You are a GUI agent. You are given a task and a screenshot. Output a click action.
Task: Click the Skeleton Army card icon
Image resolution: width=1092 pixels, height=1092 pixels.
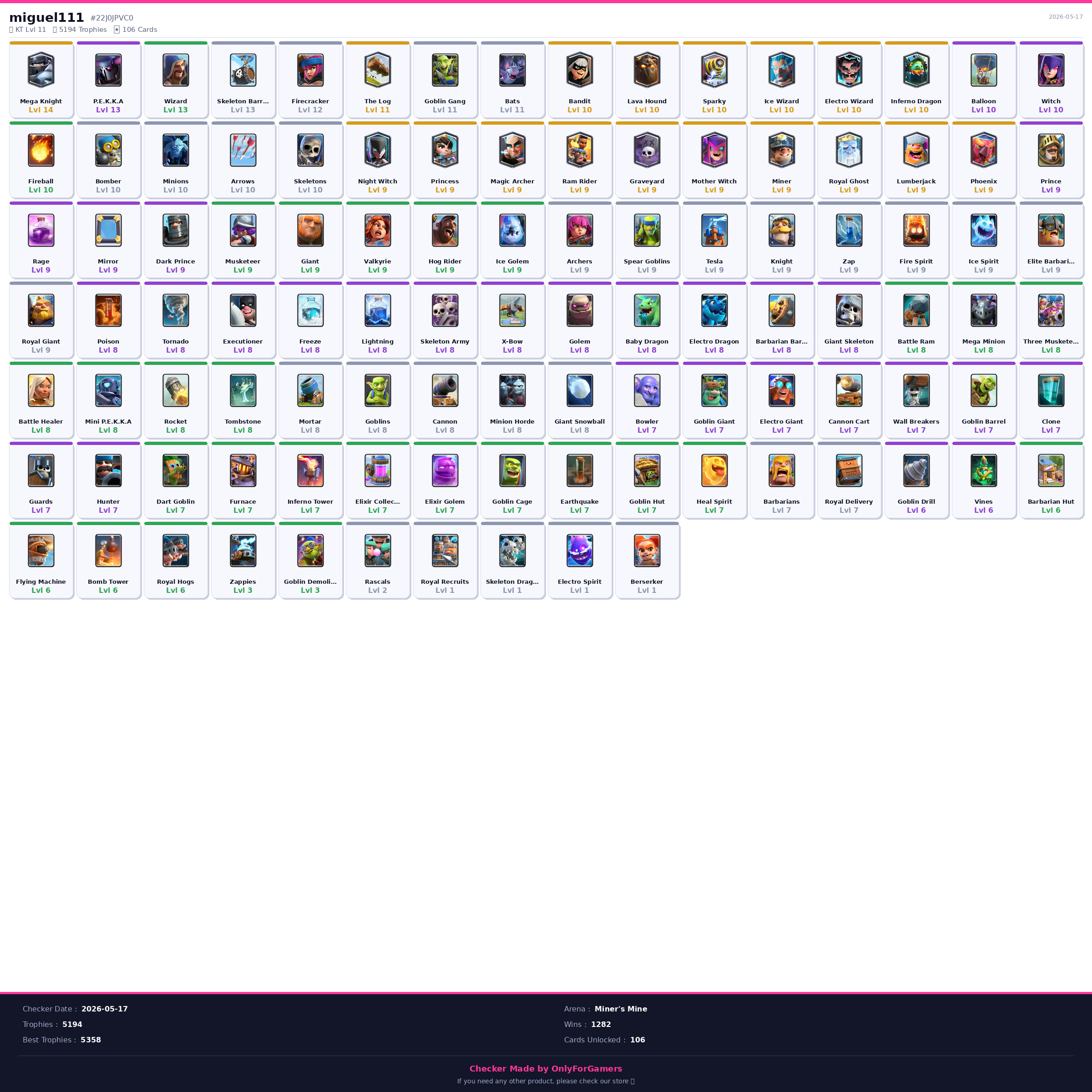point(445,310)
